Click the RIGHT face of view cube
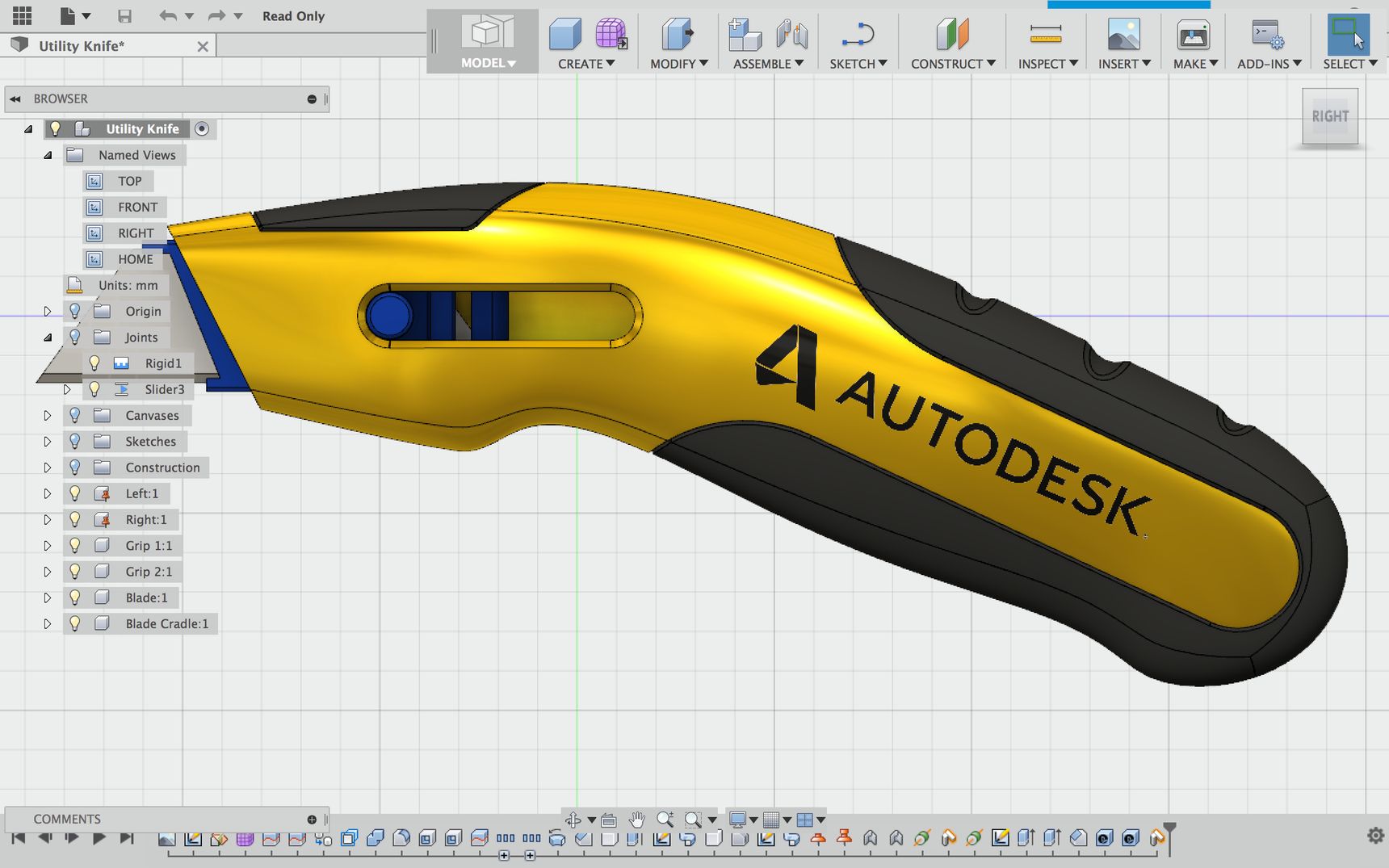Viewport: 1389px width, 868px height. click(1330, 116)
